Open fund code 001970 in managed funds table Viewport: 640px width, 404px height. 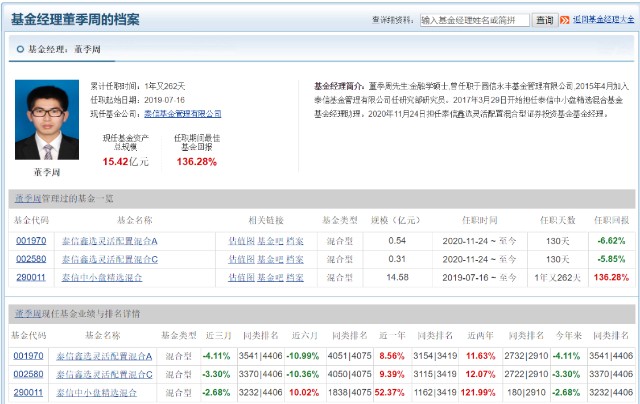[x=30, y=241]
